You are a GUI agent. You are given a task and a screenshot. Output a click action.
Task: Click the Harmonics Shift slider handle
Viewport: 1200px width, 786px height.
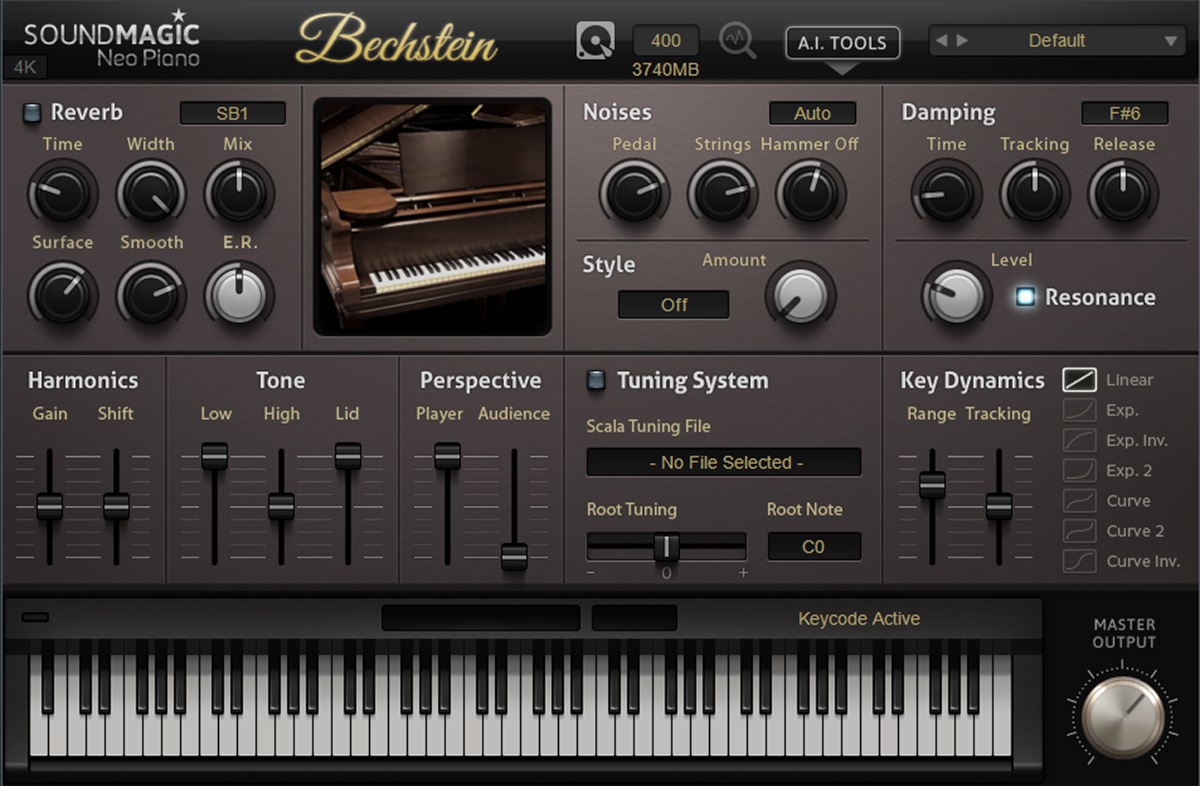click(116, 506)
